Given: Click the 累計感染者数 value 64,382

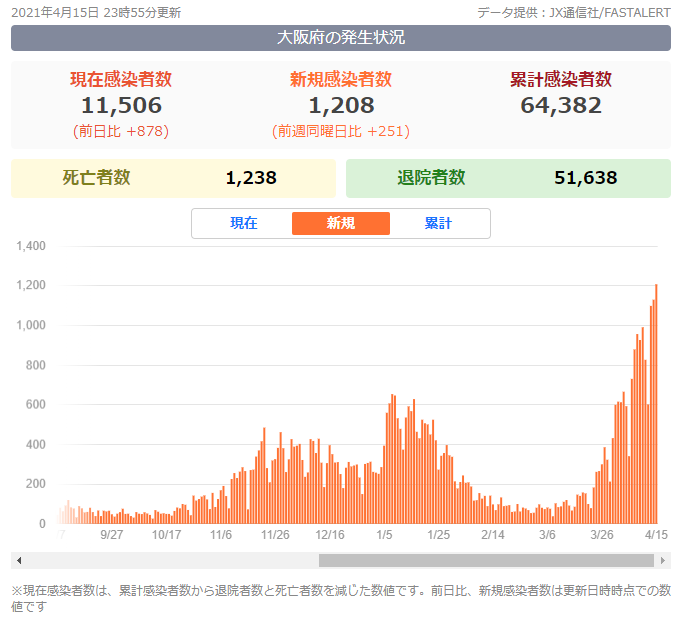Looking at the screenshot, I should tap(560, 105).
